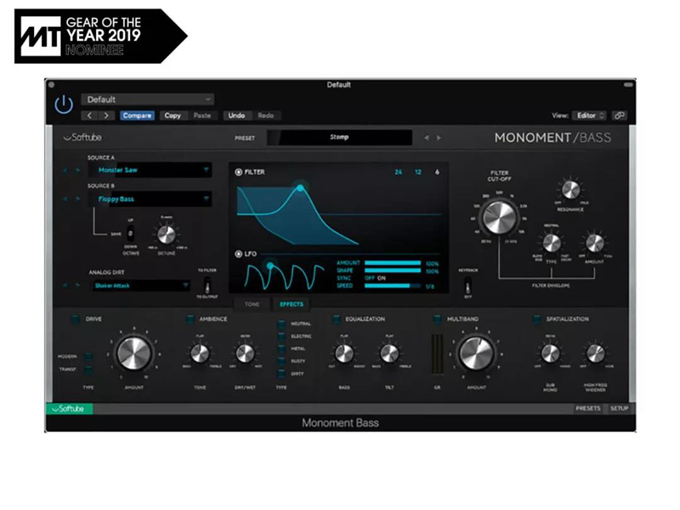Toggle the Drive section on/off

[x=75, y=320]
